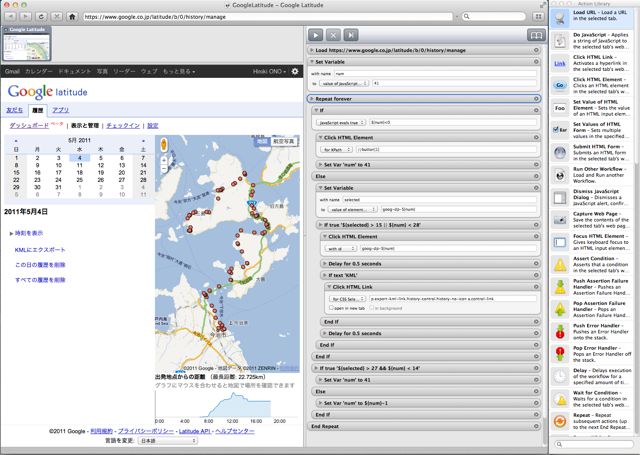Pick the Pop Assertion Failure Handler action
The width and height of the screenshot is (640, 455).
pos(593,309)
